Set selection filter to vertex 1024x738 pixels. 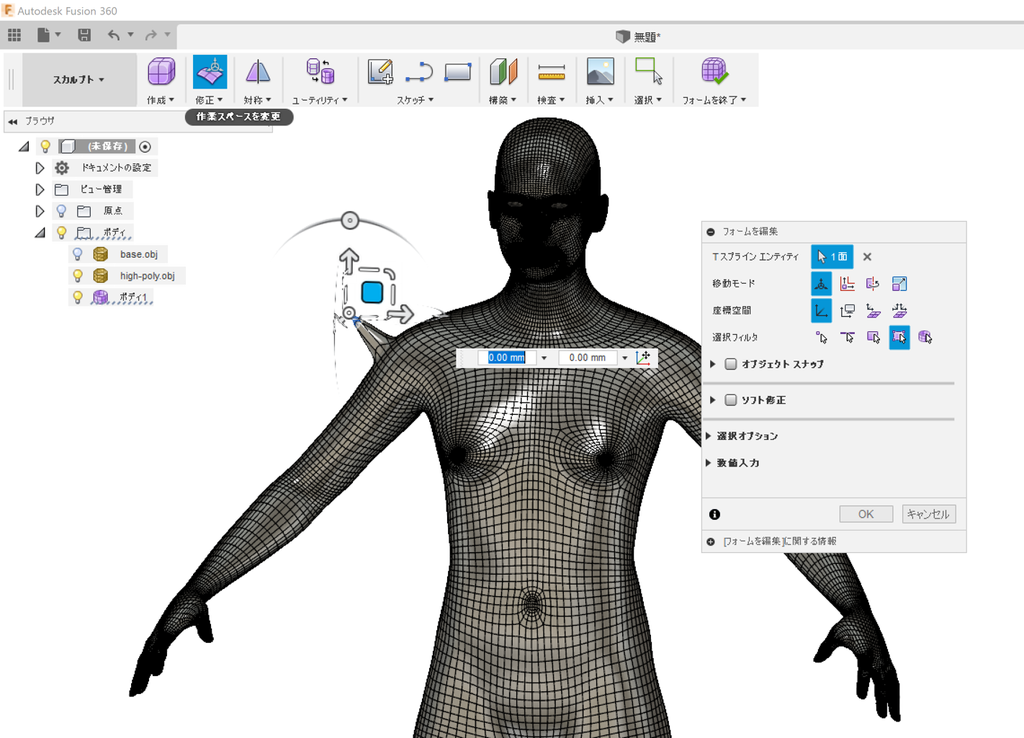pos(821,337)
